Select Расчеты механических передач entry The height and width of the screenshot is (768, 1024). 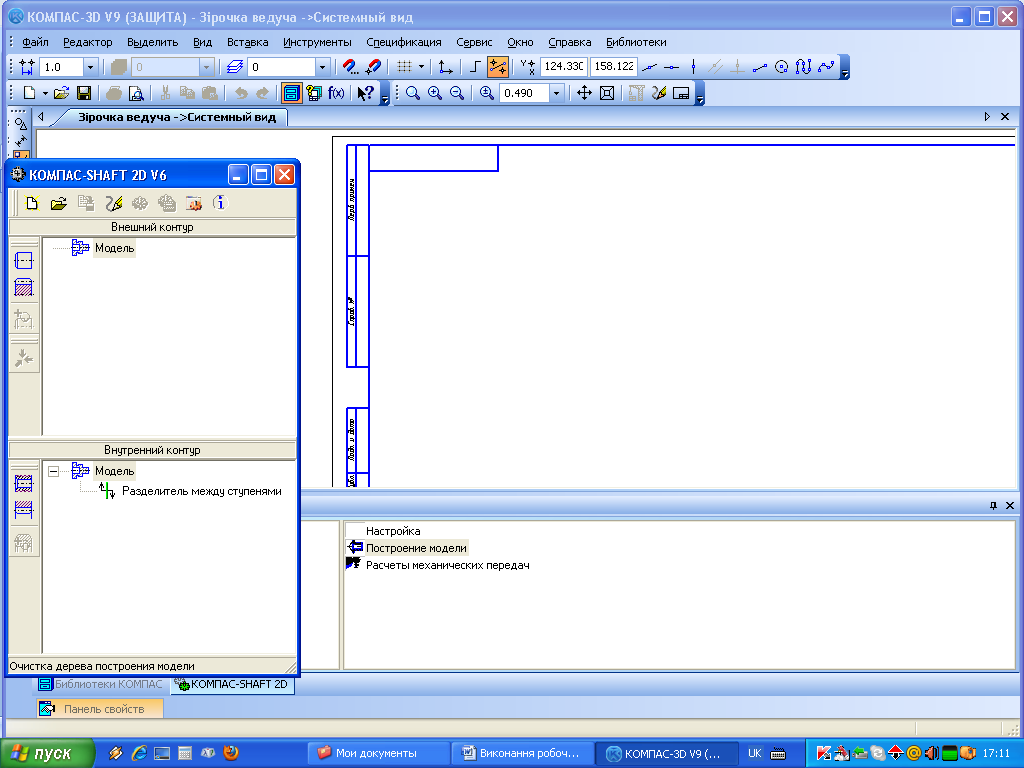tap(447, 565)
